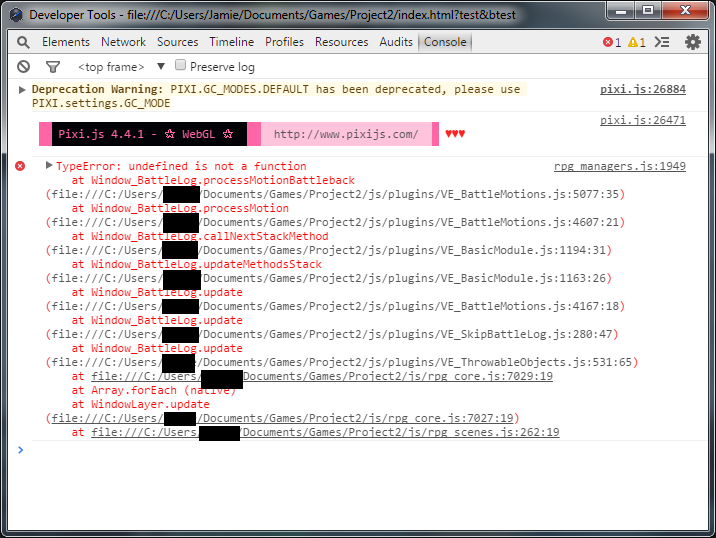Enable the Preserve log checkbox

point(180,65)
